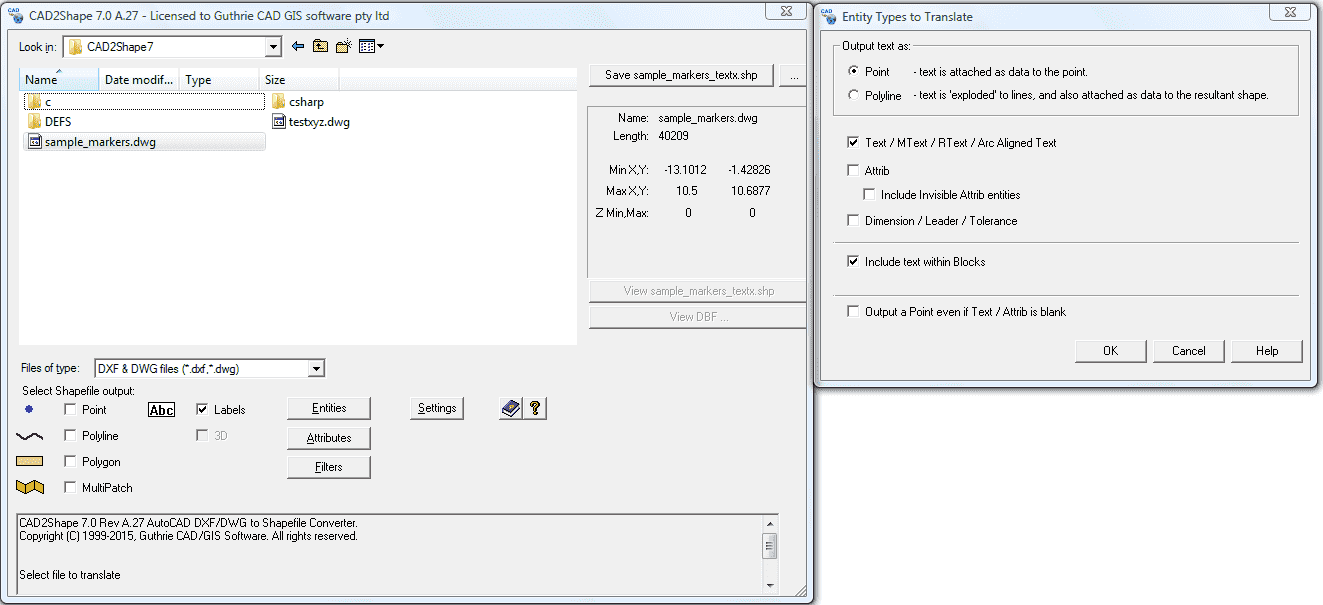Uncheck the Labels checkbox
The image size is (1323, 605).
[202, 410]
